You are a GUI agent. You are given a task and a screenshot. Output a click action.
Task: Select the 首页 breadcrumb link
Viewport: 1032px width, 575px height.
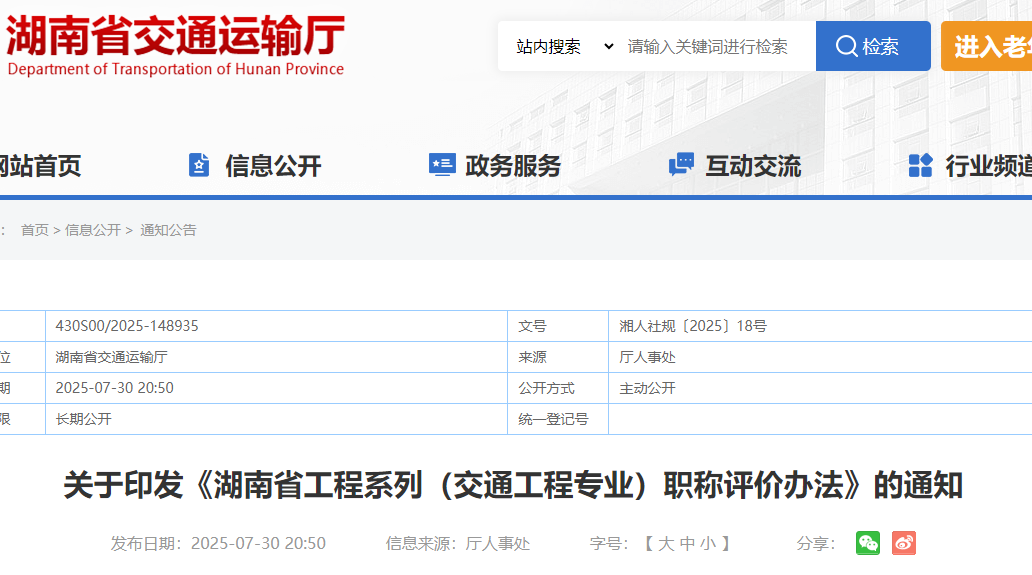[35, 230]
